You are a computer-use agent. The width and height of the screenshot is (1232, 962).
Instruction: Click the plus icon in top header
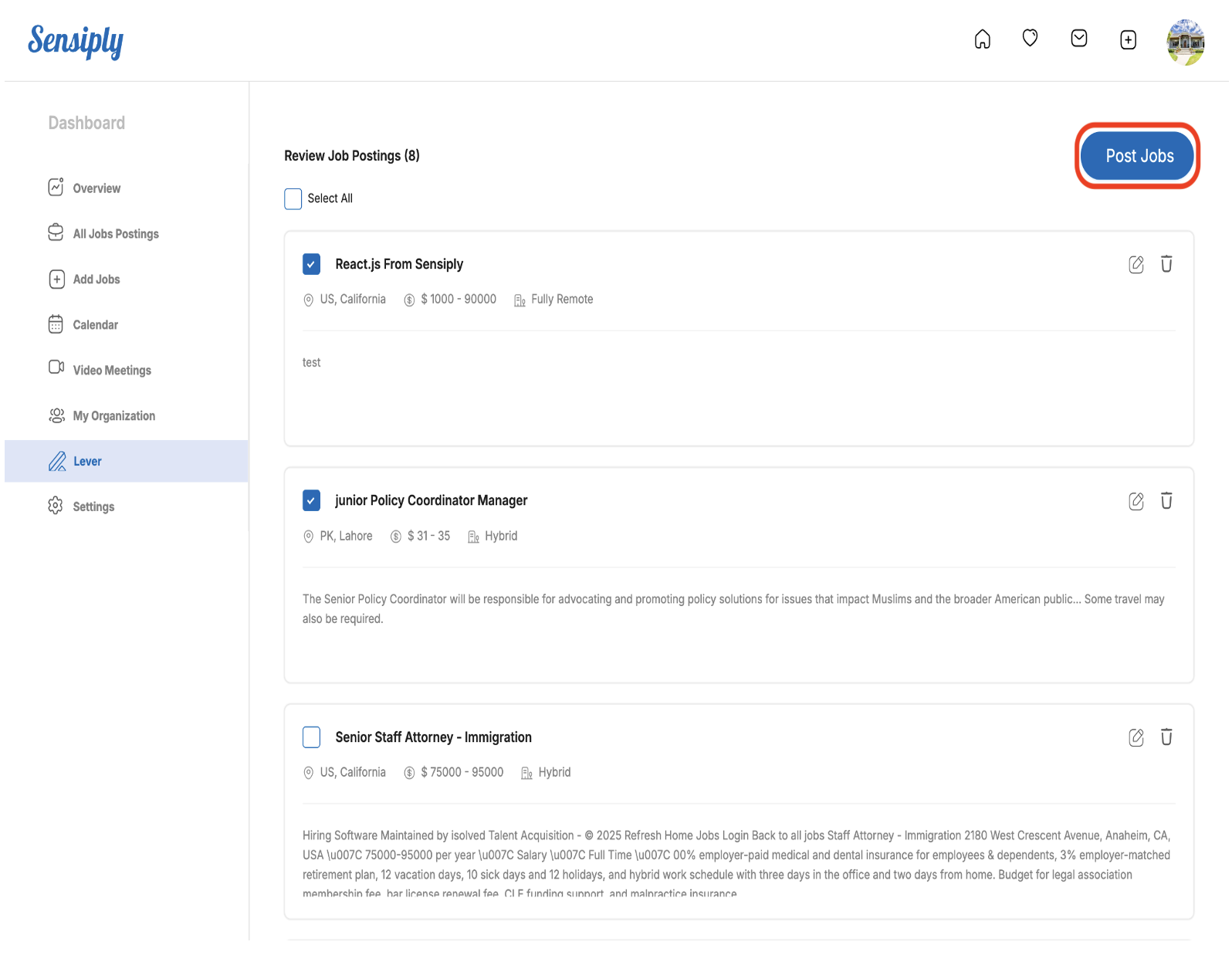click(1128, 40)
